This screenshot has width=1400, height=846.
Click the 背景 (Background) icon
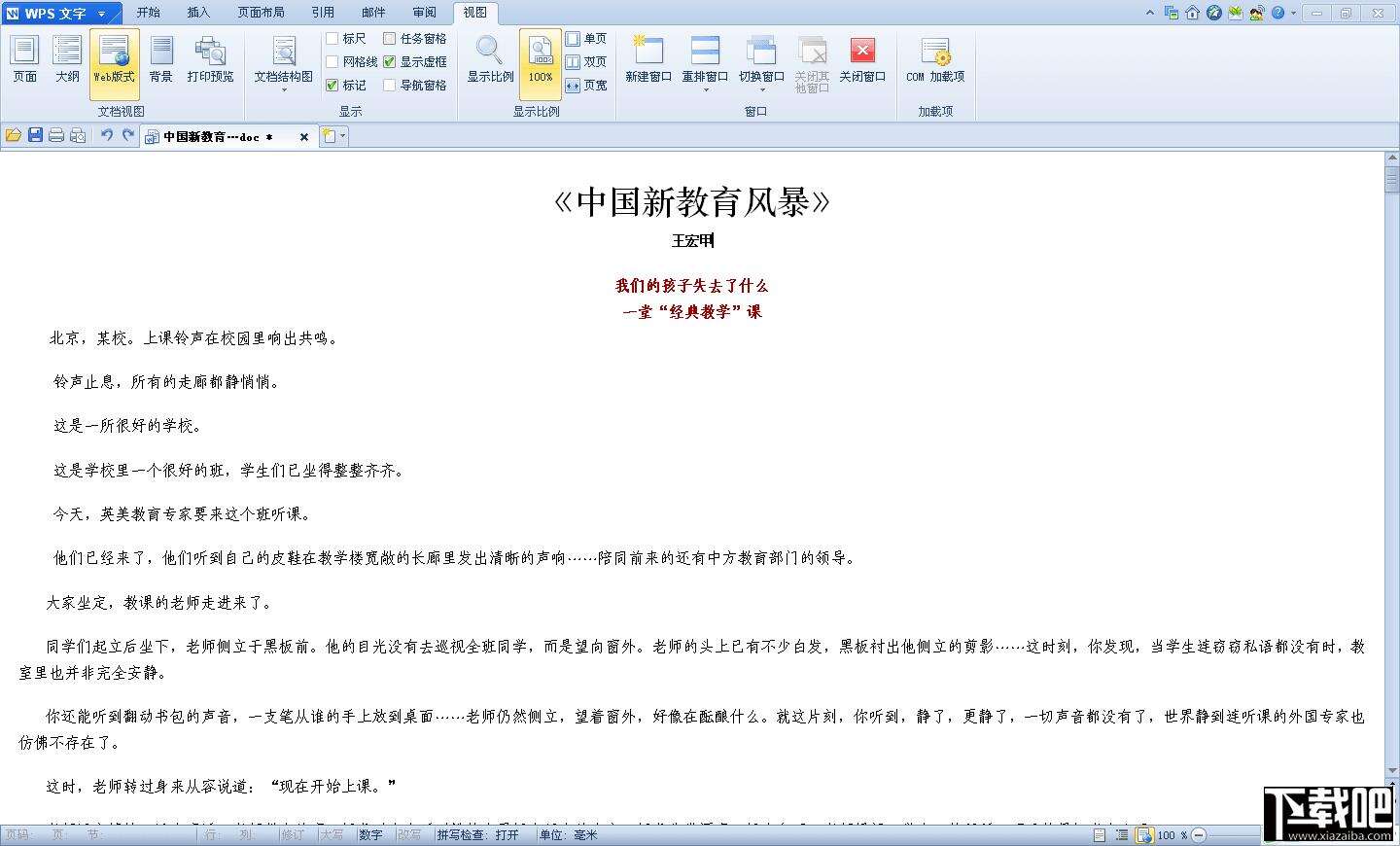160,61
